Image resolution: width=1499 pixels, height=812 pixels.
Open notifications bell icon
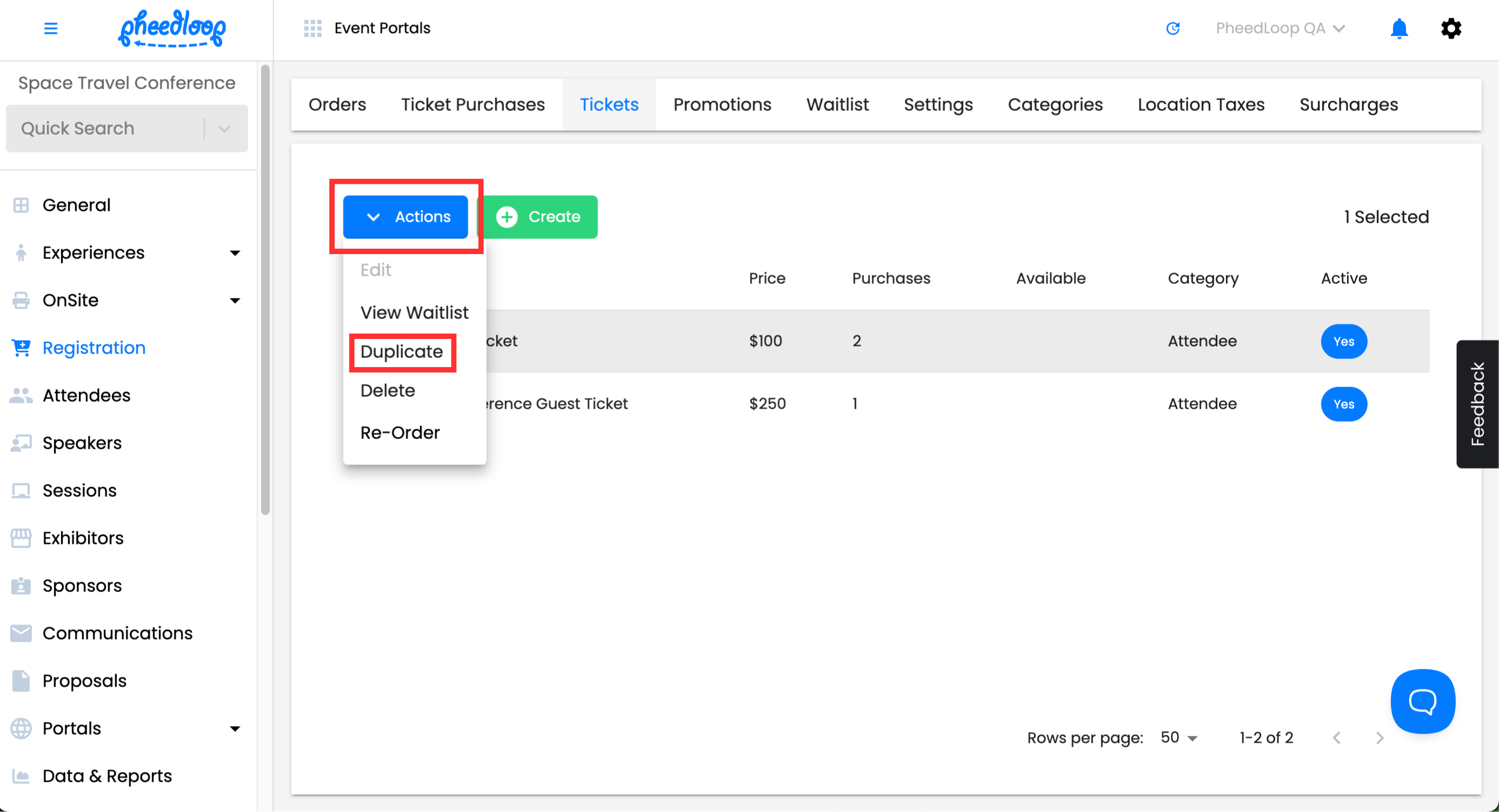(1398, 28)
